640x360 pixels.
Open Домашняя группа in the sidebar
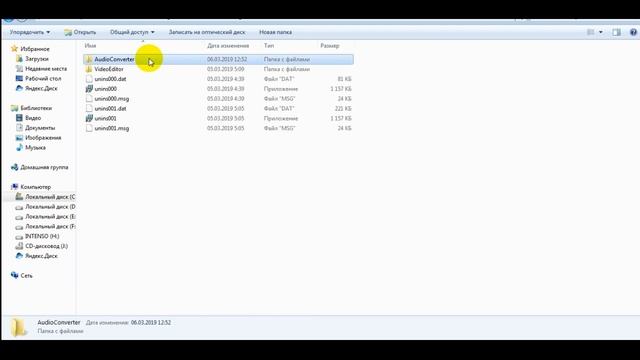pos(44,167)
